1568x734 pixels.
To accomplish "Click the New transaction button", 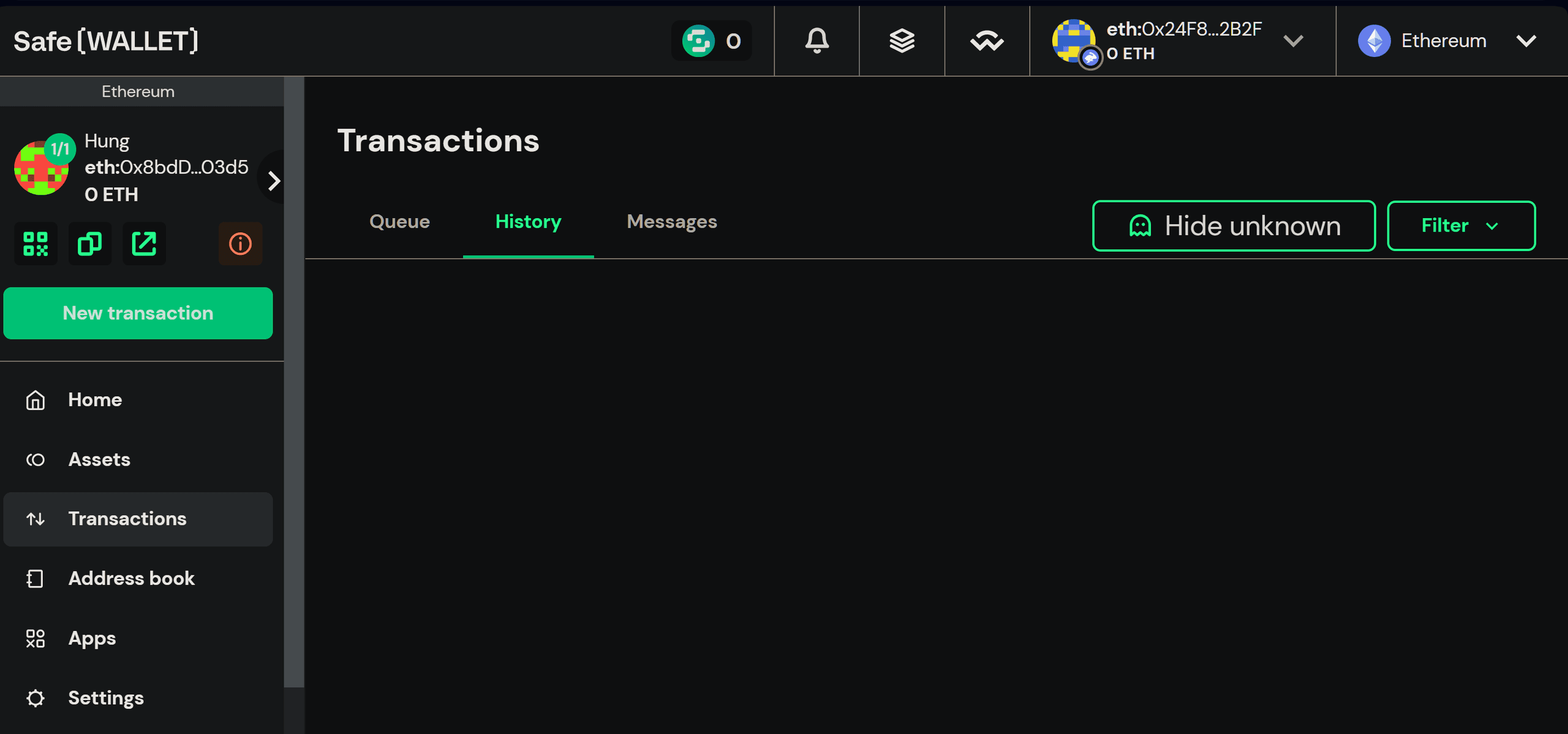I will (138, 313).
